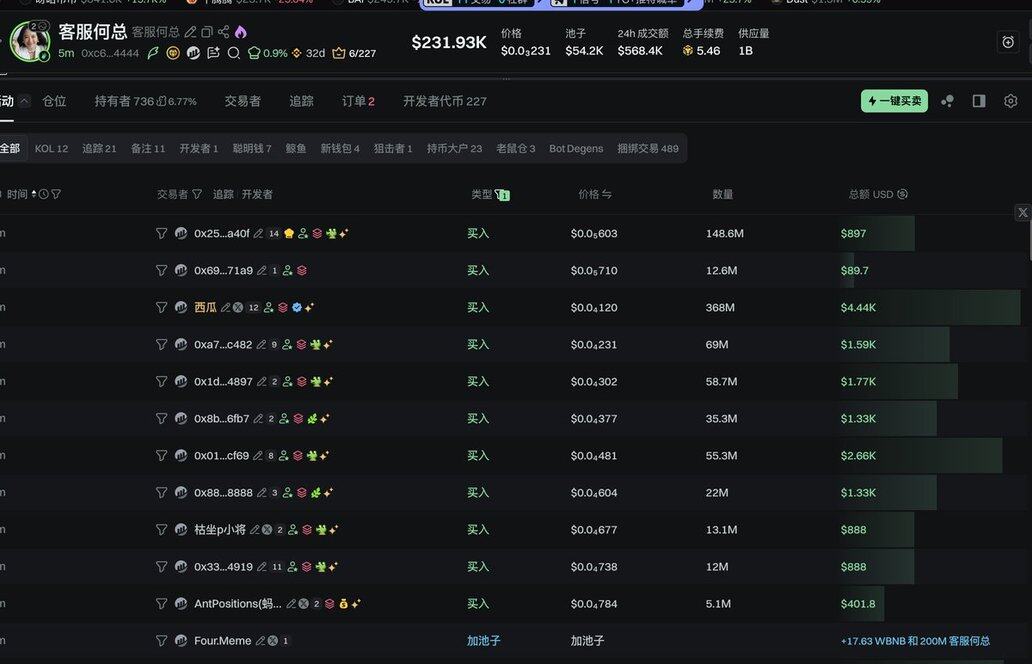The height and width of the screenshot is (664, 1032).
Task: Switch the 价格 column display mode
Action: coord(606,195)
